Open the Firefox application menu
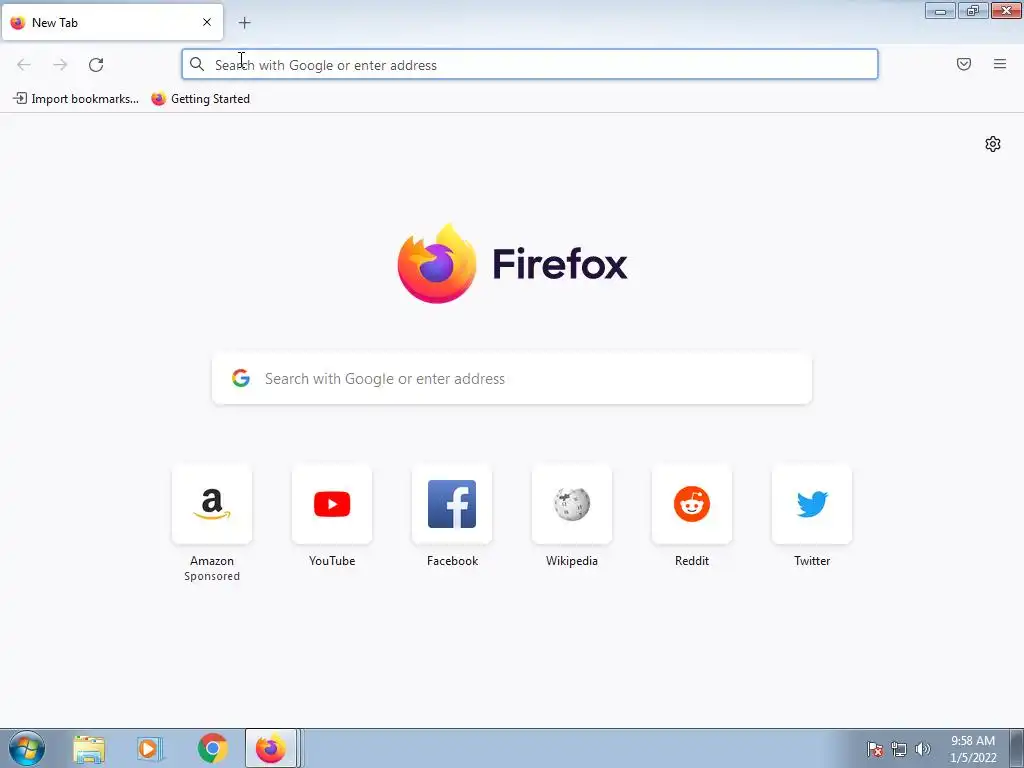The image size is (1024, 768). [1000, 64]
